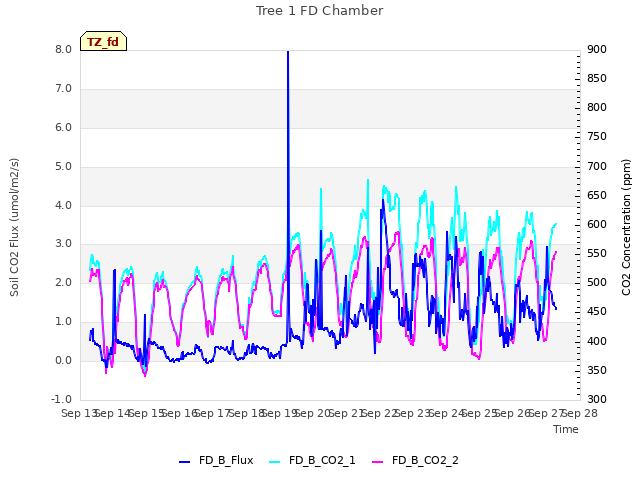Click the Sep 13 date tick label

80,413
